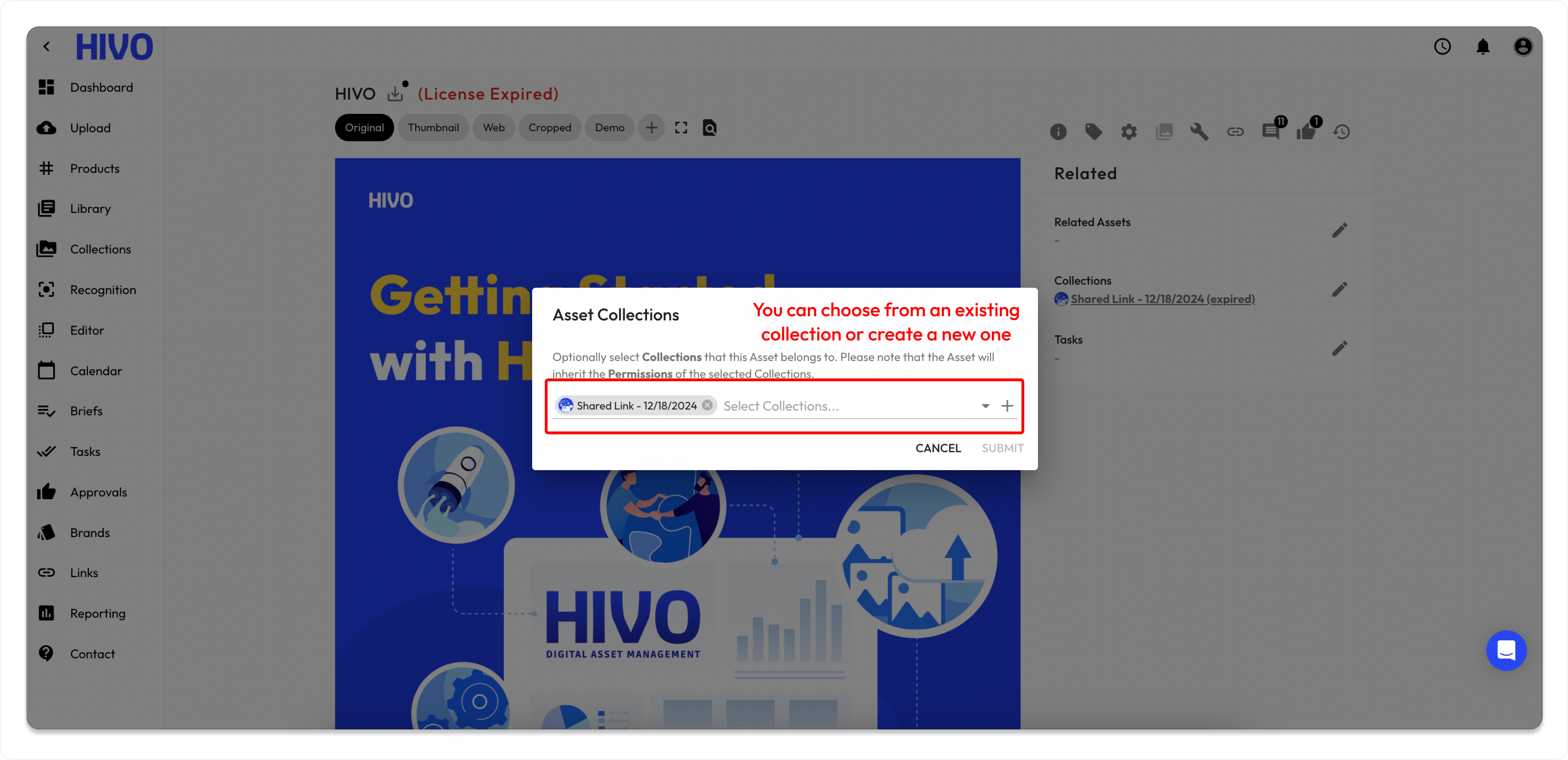Open the notifications bell icon
1568x760 pixels.
click(1483, 46)
